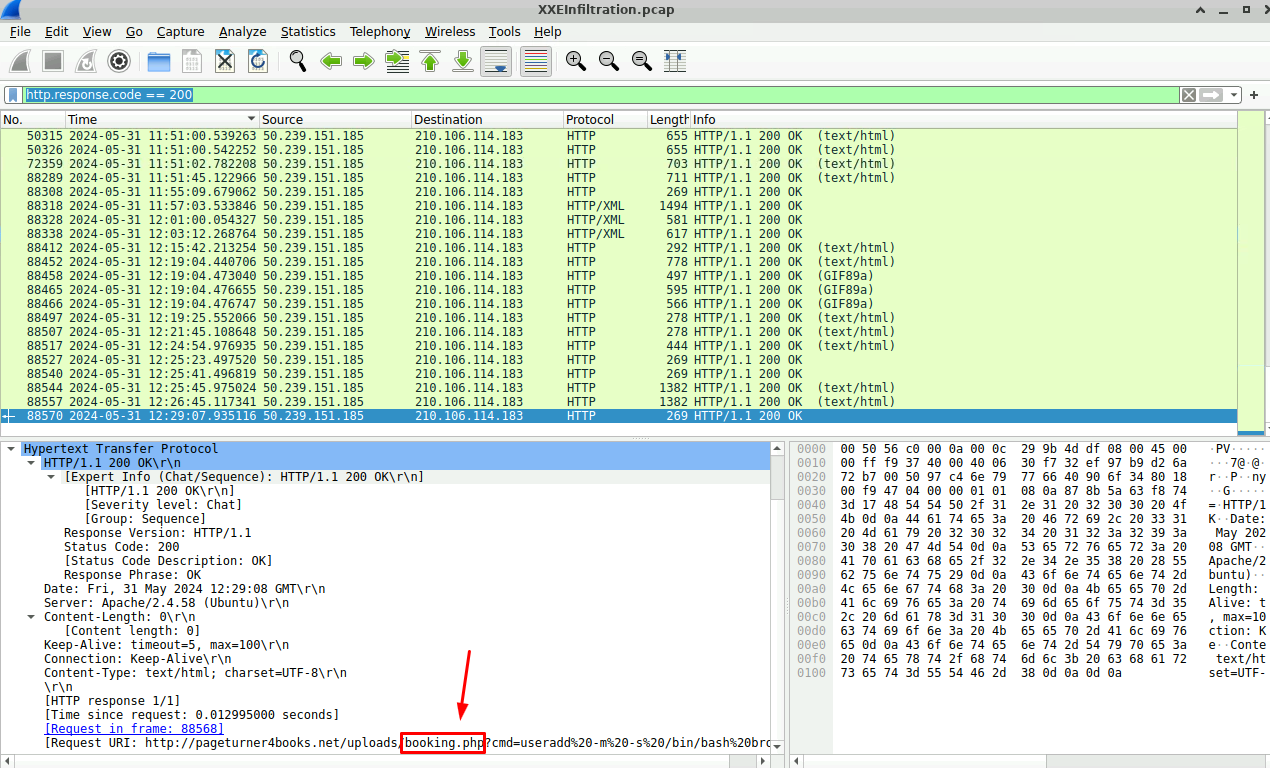Image resolution: width=1270 pixels, height=768 pixels.
Task: Select packet number 88318 row
Action: pyautogui.click(x=618, y=206)
